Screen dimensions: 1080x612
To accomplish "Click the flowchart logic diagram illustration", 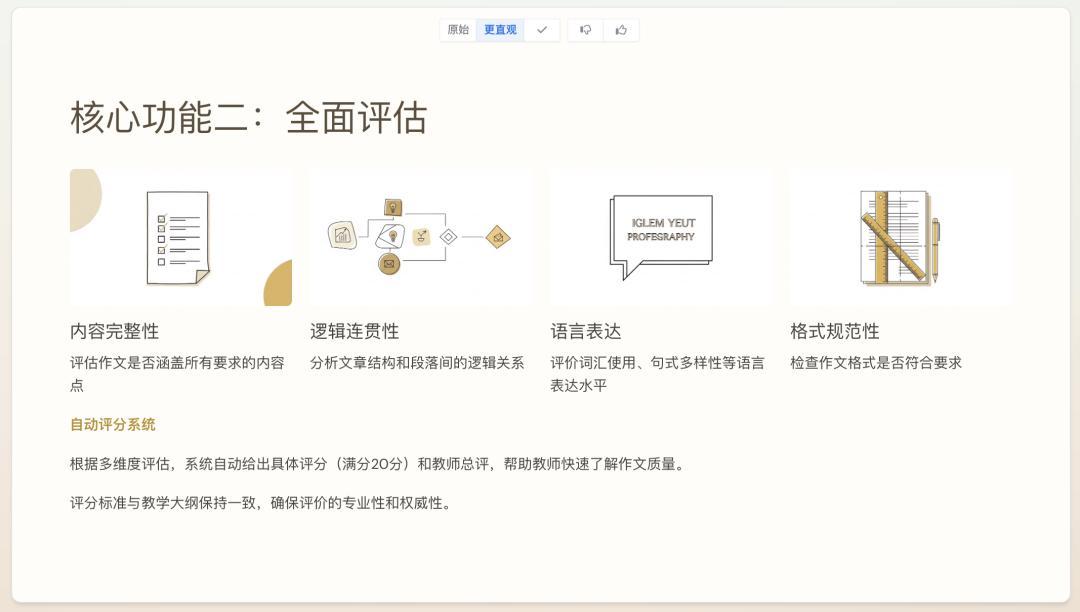I will pyautogui.click(x=420, y=237).
